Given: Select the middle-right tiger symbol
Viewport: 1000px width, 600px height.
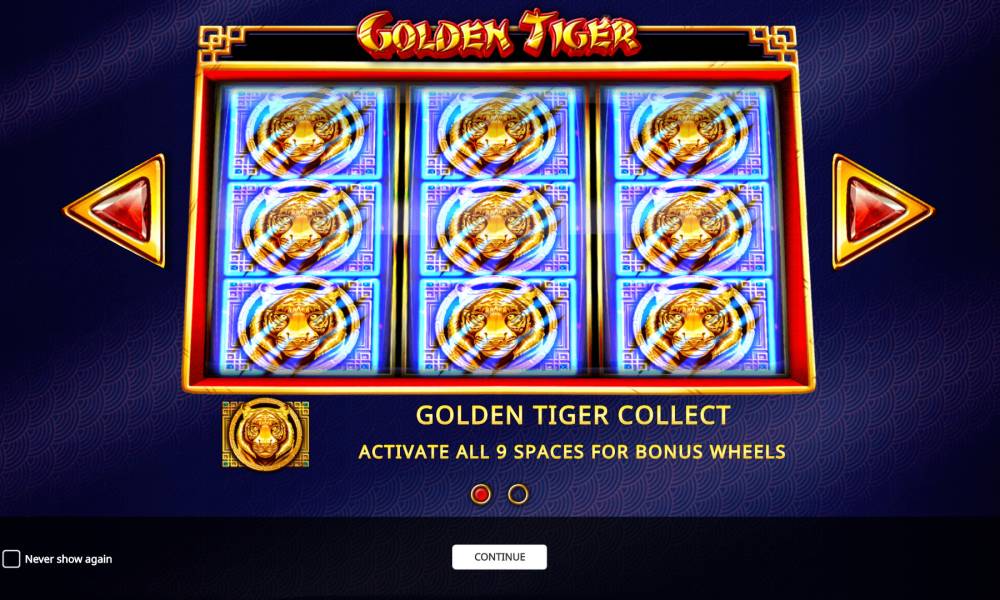Looking at the screenshot, I should point(692,228).
